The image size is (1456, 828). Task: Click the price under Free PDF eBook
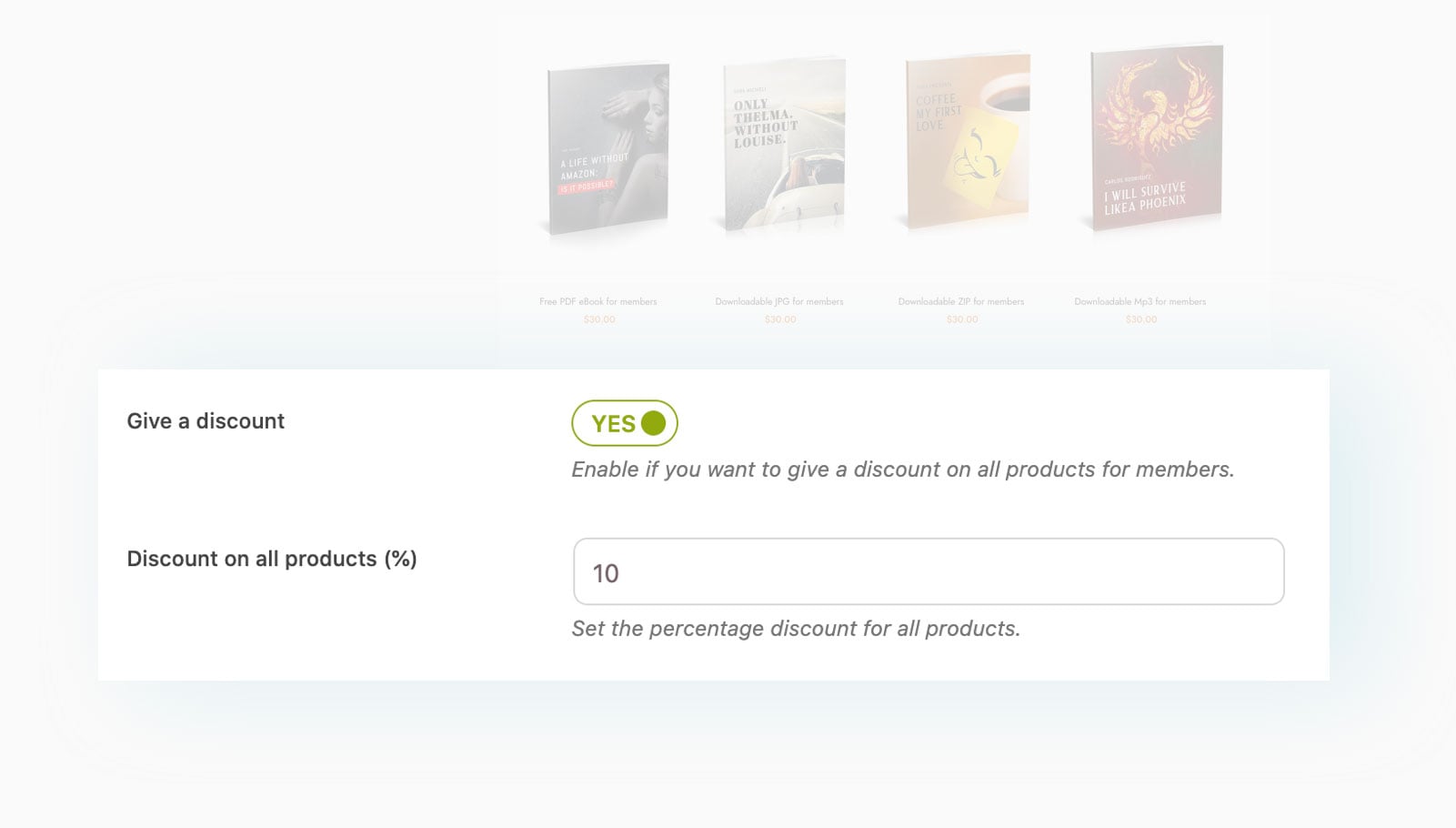[x=599, y=319]
